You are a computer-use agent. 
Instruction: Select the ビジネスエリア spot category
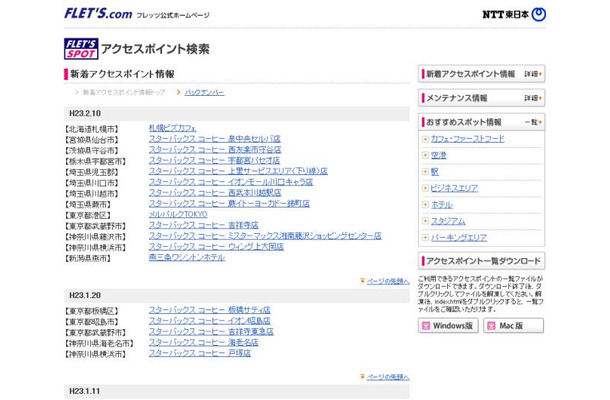pos(453,188)
